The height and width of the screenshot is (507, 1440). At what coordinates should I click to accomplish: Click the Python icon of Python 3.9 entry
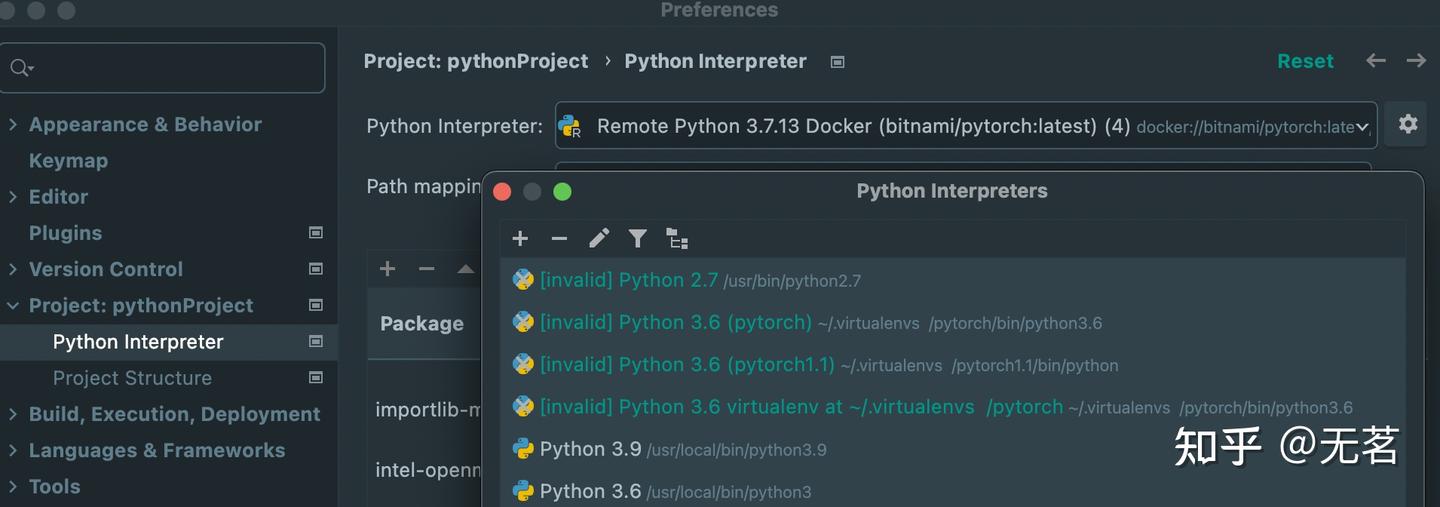click(x=523, y=449)
